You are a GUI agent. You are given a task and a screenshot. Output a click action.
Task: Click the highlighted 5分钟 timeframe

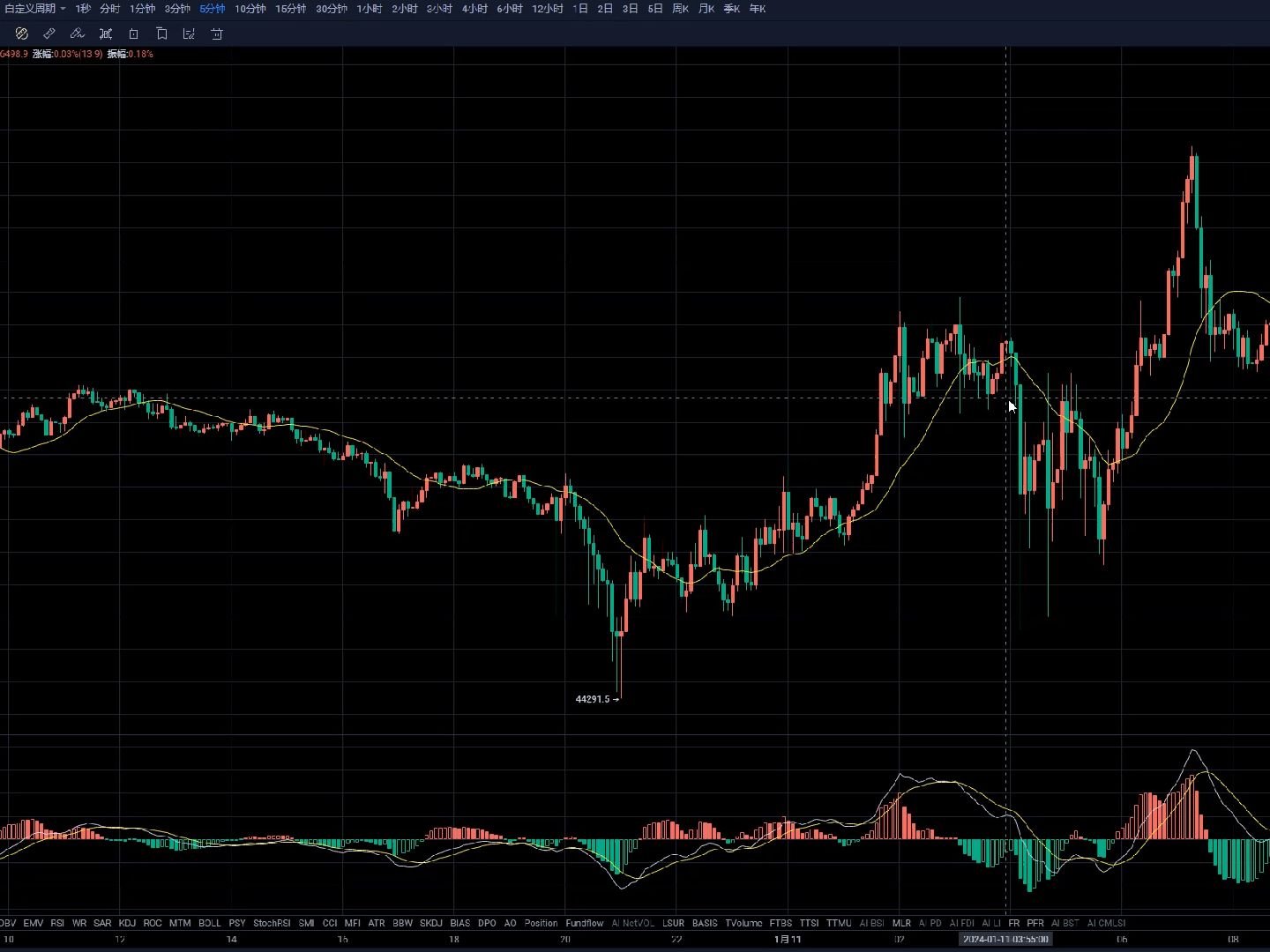(x=213, y=9)
